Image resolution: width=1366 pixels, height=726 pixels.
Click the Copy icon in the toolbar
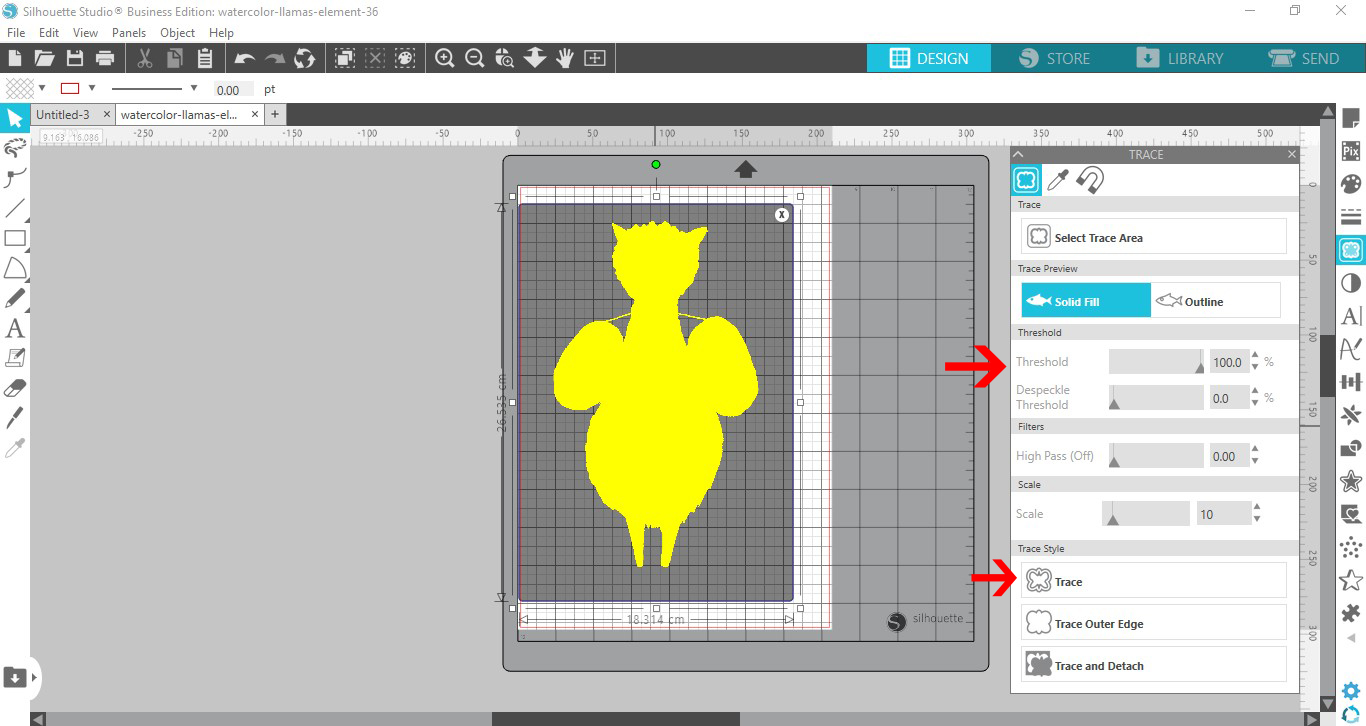174,58
